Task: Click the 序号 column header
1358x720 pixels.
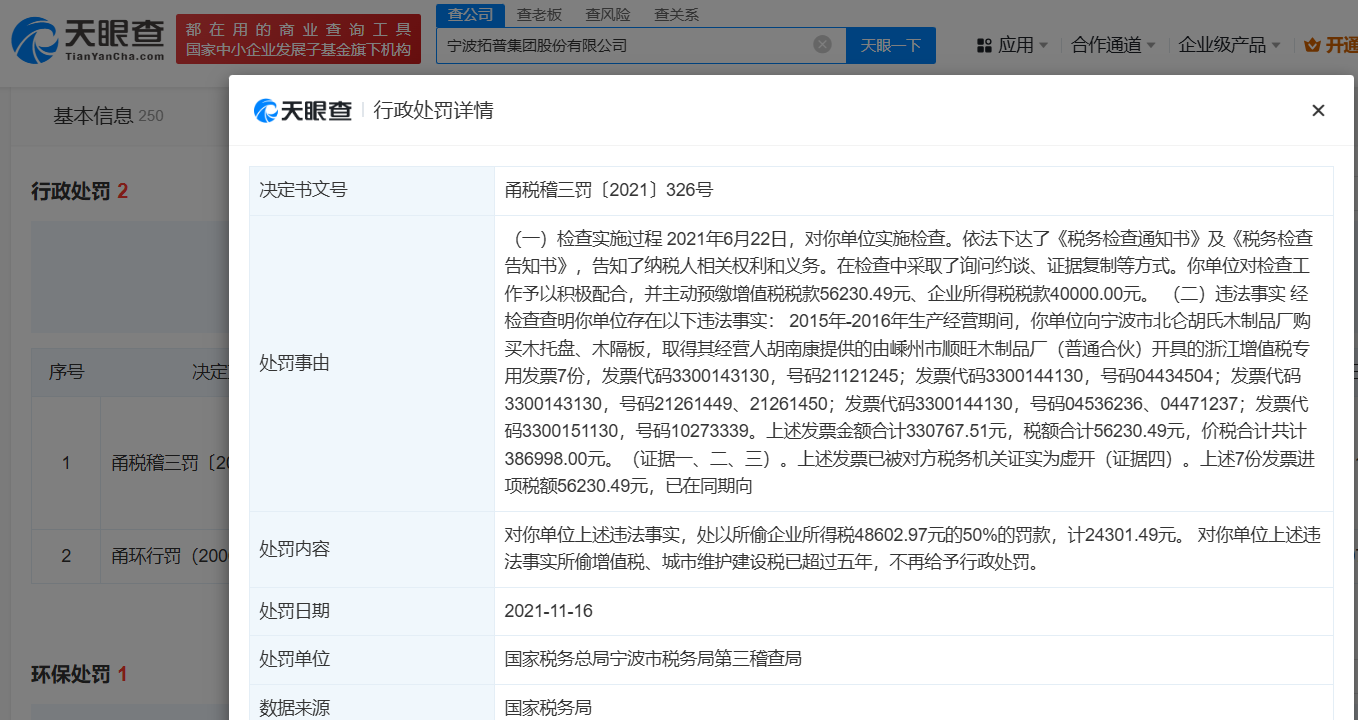Action: click(x=67, y=372)
